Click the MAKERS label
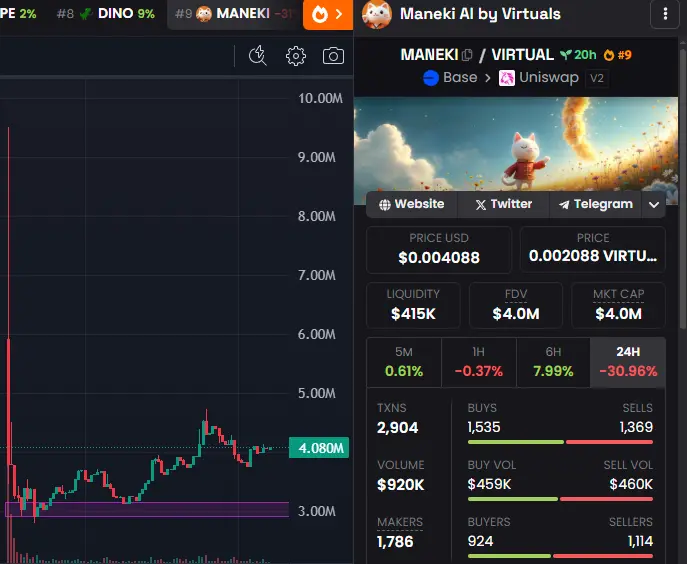This screenshot has width=687, height=564. pos(400,522)
